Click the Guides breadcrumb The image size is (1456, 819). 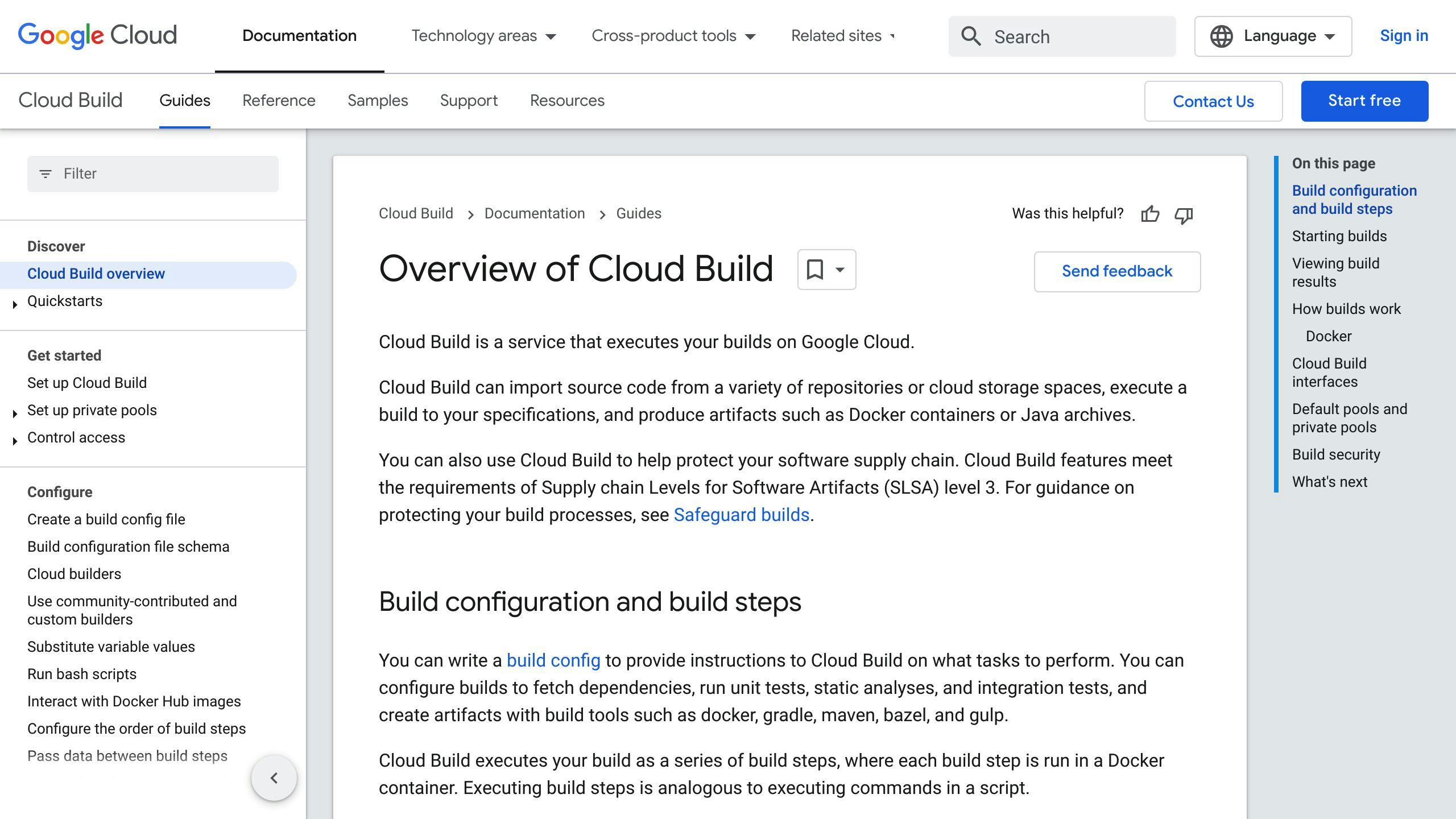(639, 213)
